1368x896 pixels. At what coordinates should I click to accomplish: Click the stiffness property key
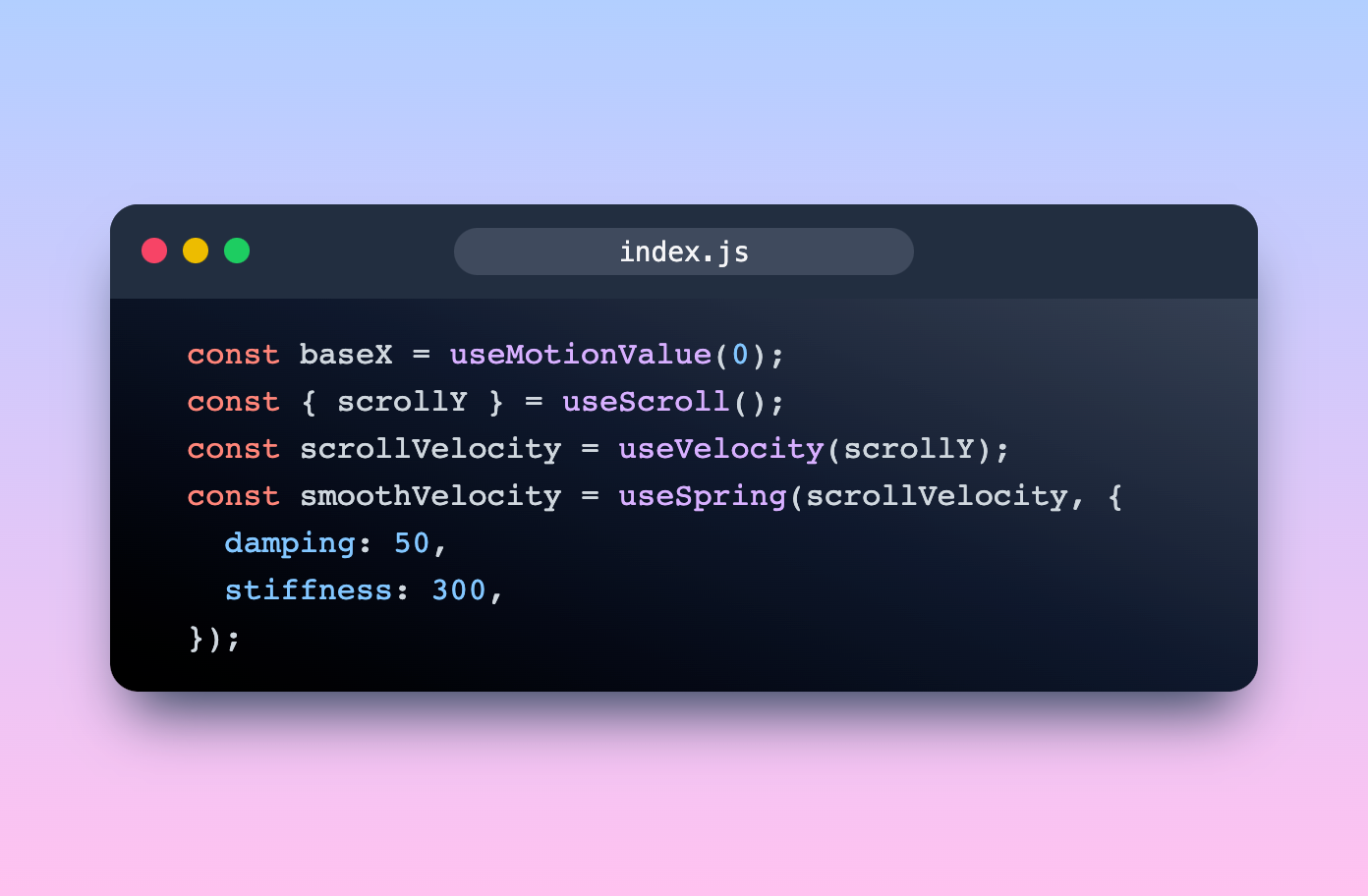[309, 590]
